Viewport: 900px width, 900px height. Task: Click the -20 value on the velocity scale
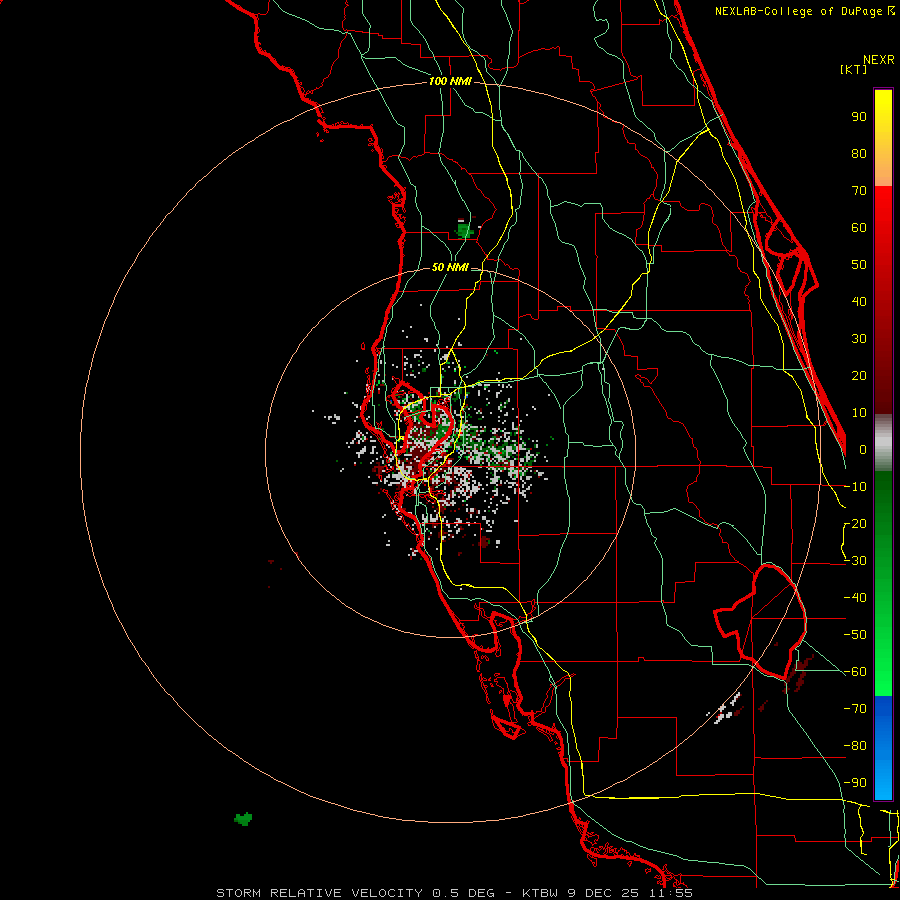(x=855, y=524)
